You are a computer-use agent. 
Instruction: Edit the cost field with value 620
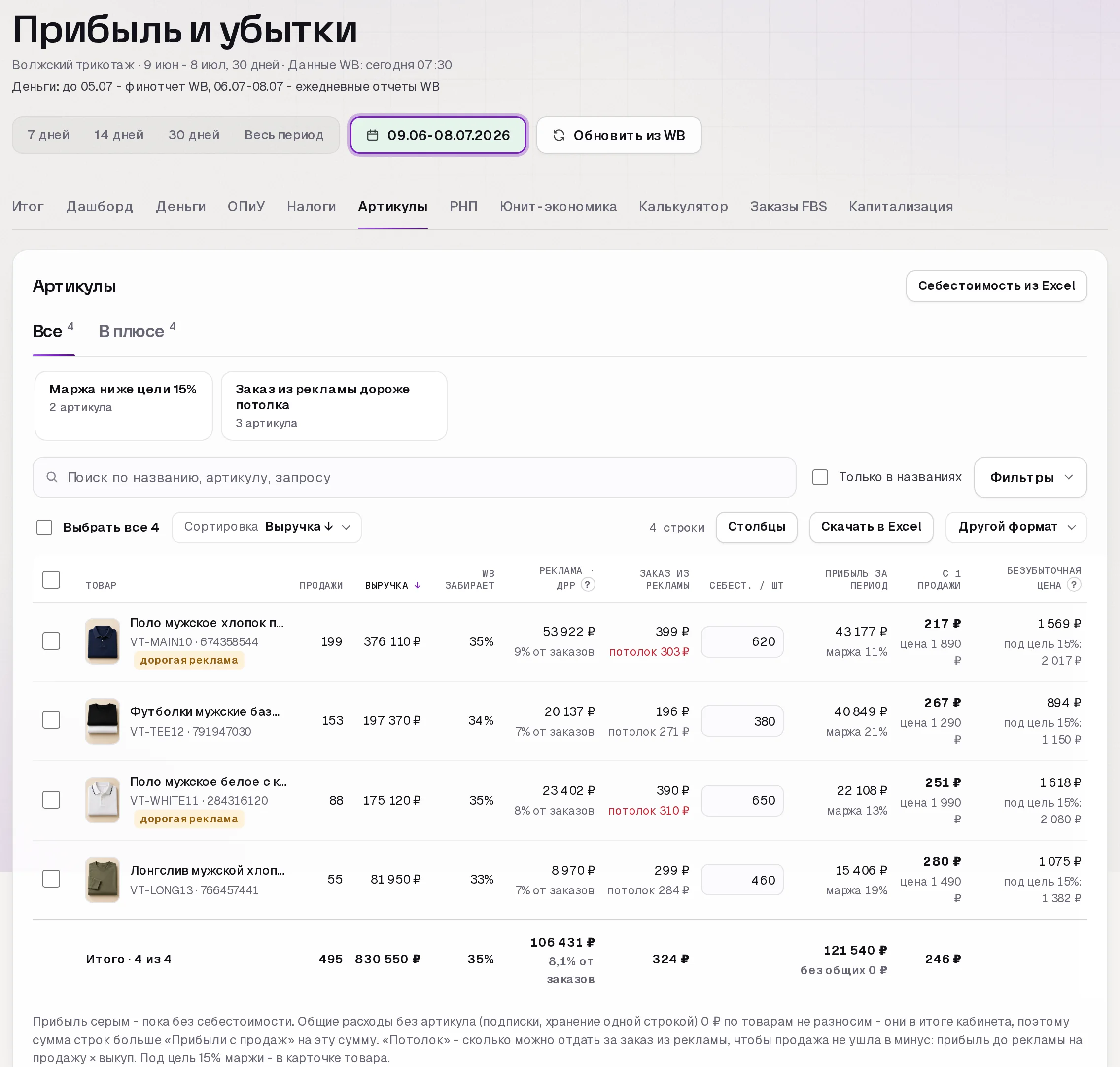tap(742, 641)
